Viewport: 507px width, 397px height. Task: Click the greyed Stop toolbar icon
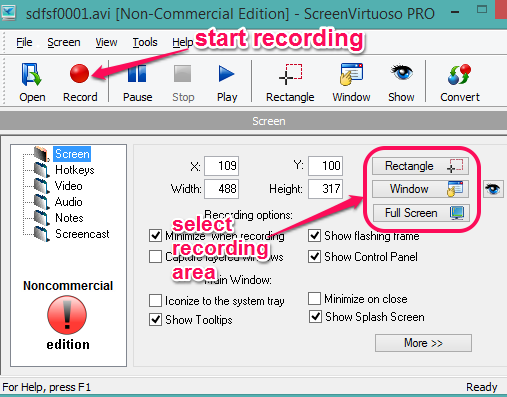(183, 83)
